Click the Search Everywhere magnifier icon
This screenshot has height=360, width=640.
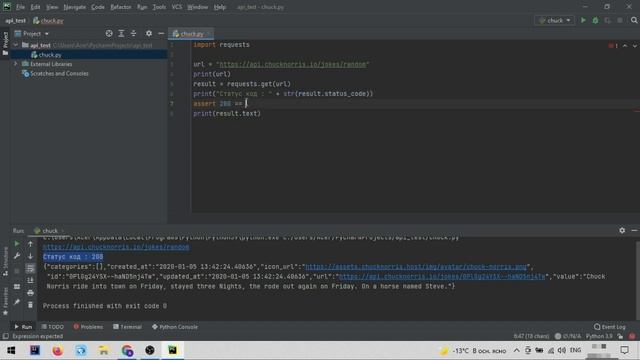(x=634, y=20)
